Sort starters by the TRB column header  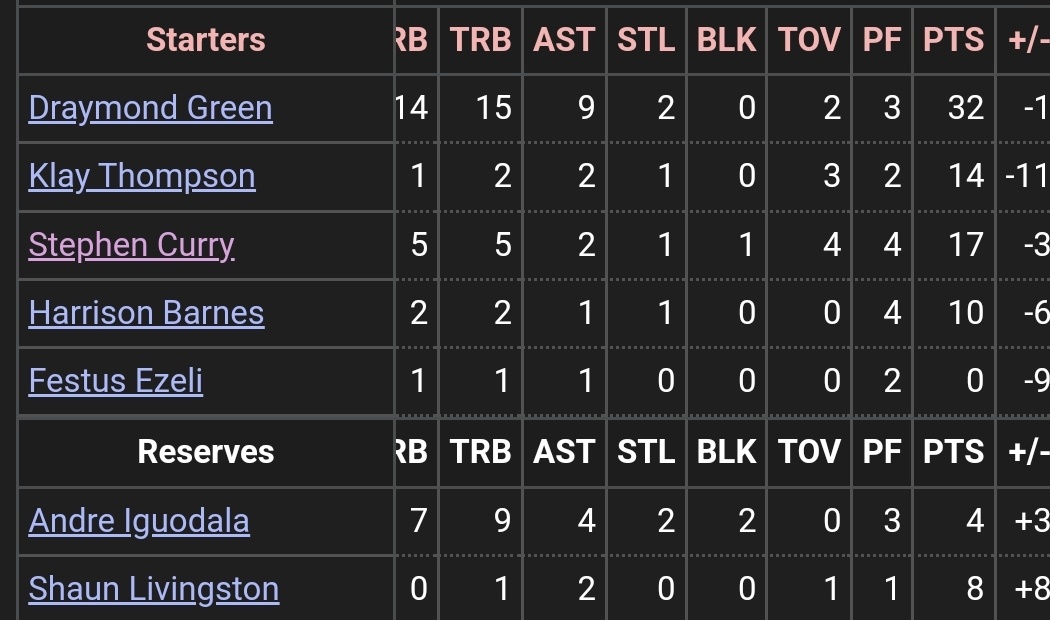tap(480, 40)
